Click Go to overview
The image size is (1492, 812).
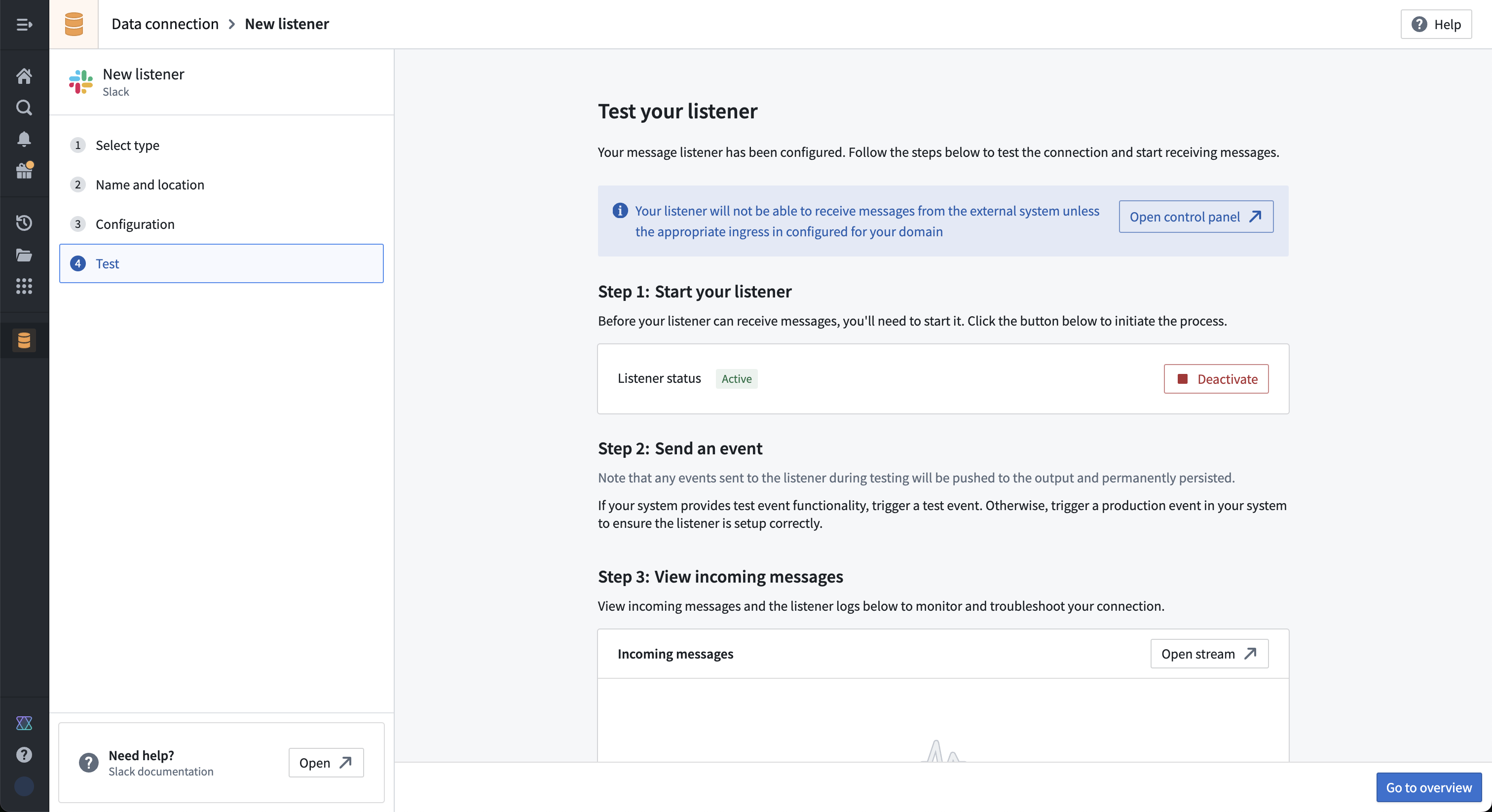click(1428, 787)
